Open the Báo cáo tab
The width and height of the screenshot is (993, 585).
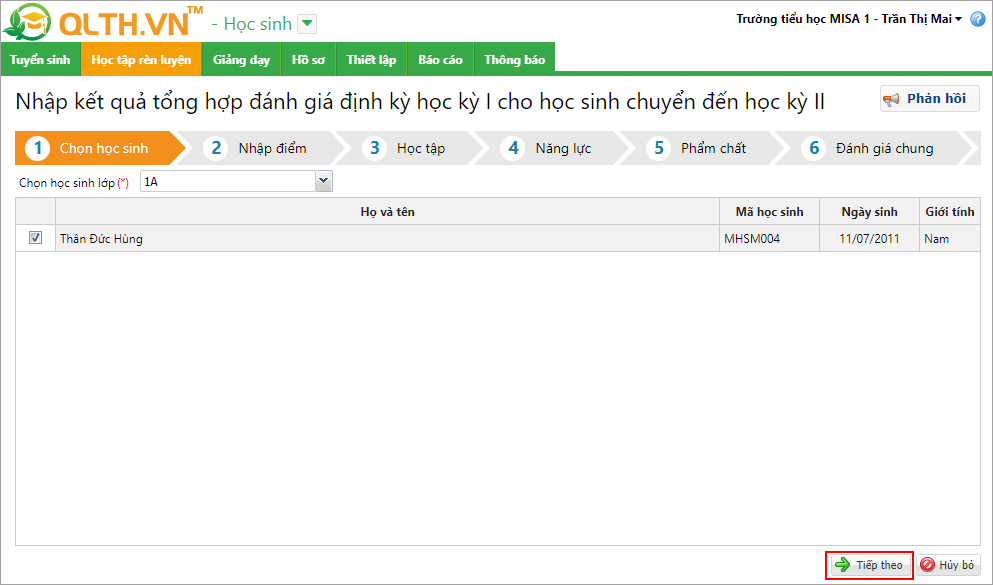[440, 60]
